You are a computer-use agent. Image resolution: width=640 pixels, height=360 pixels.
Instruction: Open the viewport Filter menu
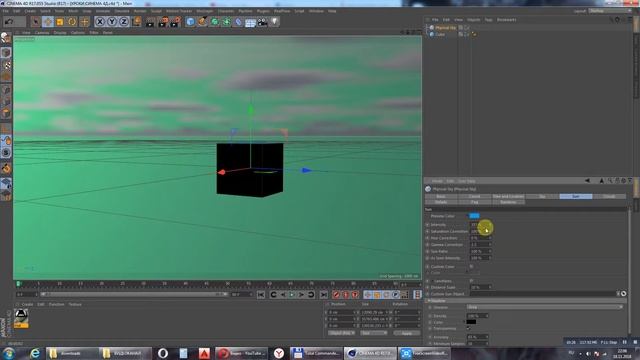coord(94,33)
